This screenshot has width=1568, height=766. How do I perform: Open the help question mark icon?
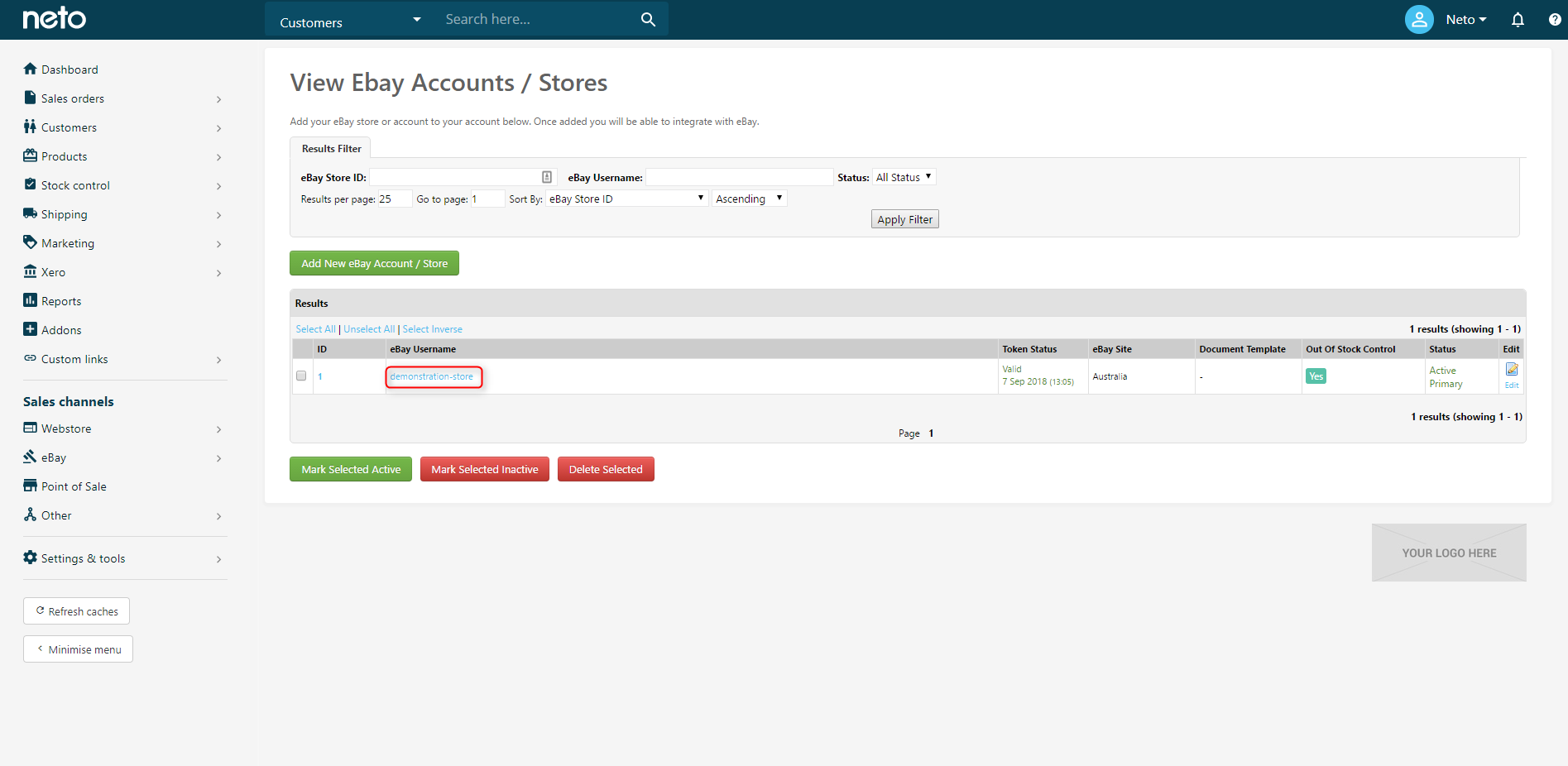coord(1555,20)
